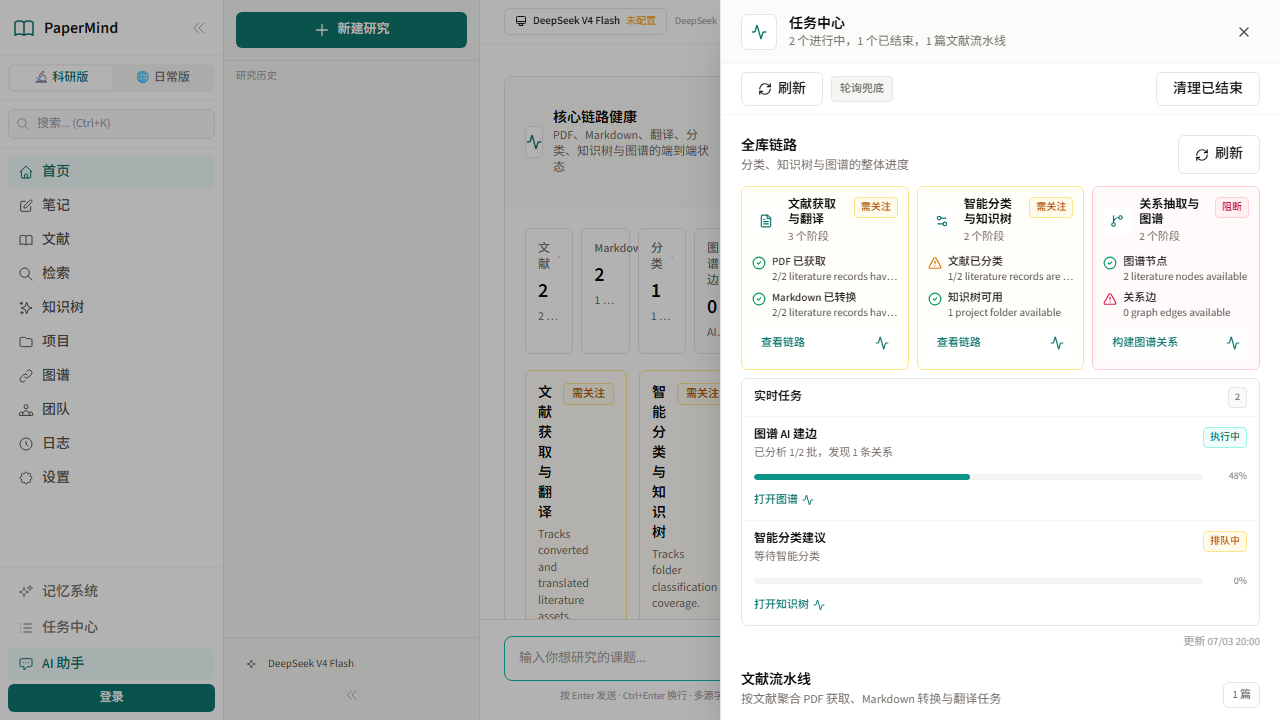Open 检索 in the sidebar
Viewport: 1280px width, 720px height.
pyautogui.click(x=111, y=273)
